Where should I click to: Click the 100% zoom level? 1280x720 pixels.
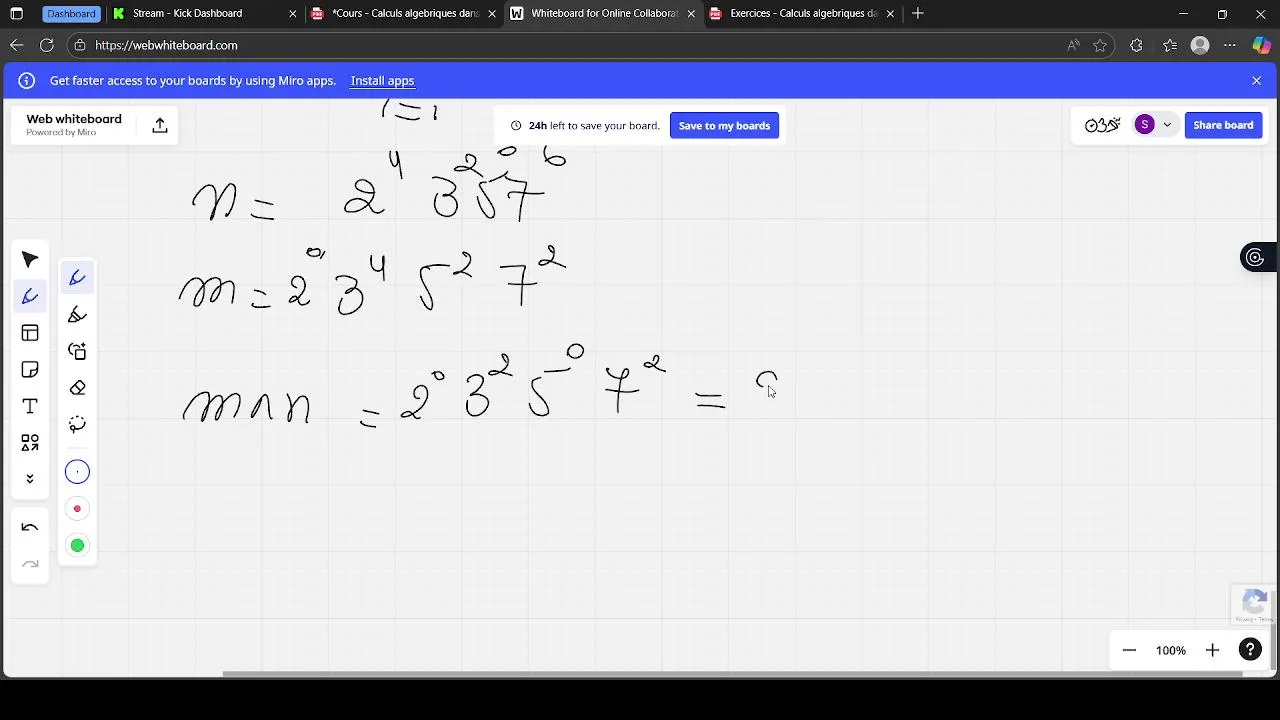coord(1171,651)
